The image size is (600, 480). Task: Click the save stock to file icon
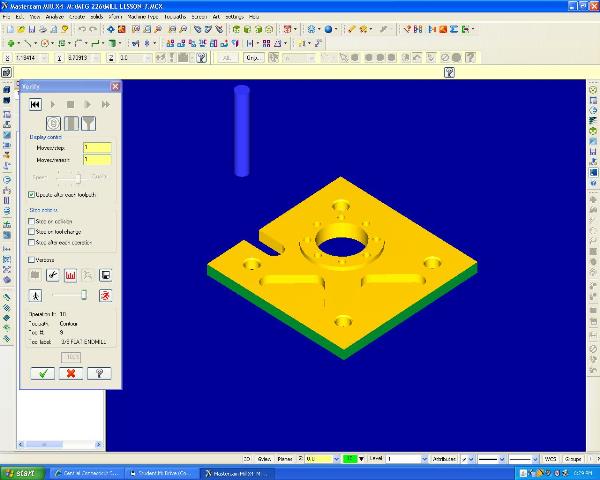pos(105,275)
